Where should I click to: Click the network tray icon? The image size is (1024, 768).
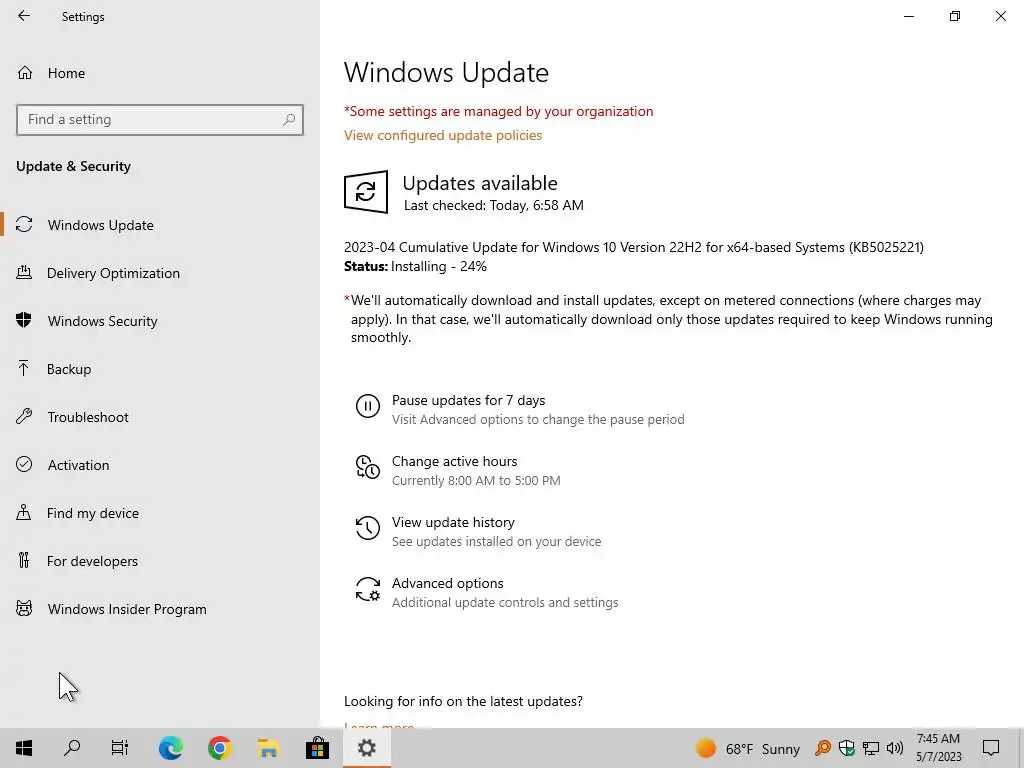[871, 748]
